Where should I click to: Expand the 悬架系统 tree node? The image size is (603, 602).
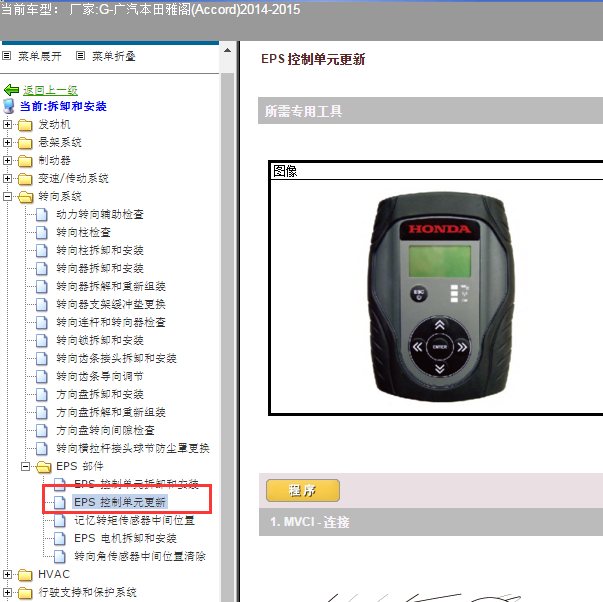7,143
